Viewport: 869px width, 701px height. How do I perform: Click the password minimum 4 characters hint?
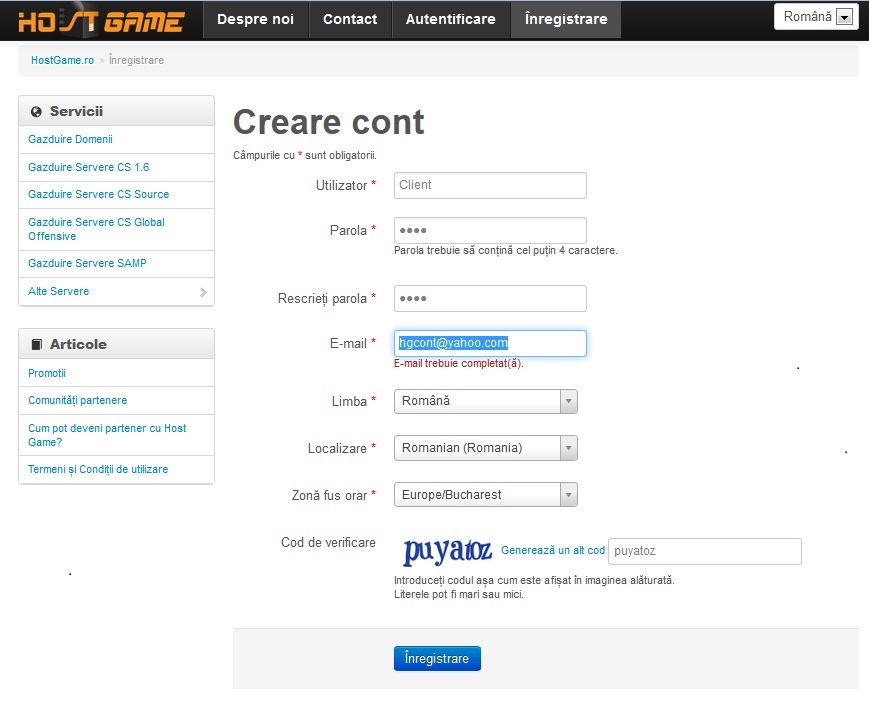point(505,250)
